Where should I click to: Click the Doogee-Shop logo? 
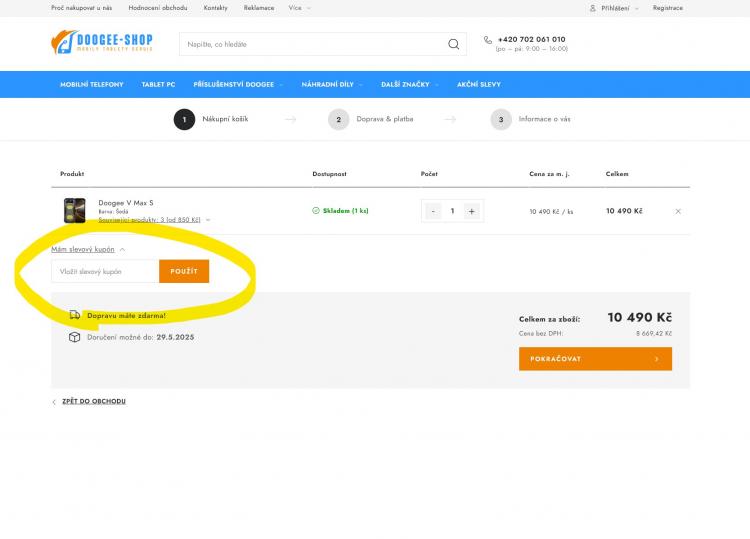pyautogui.click(x=102, y=42)
